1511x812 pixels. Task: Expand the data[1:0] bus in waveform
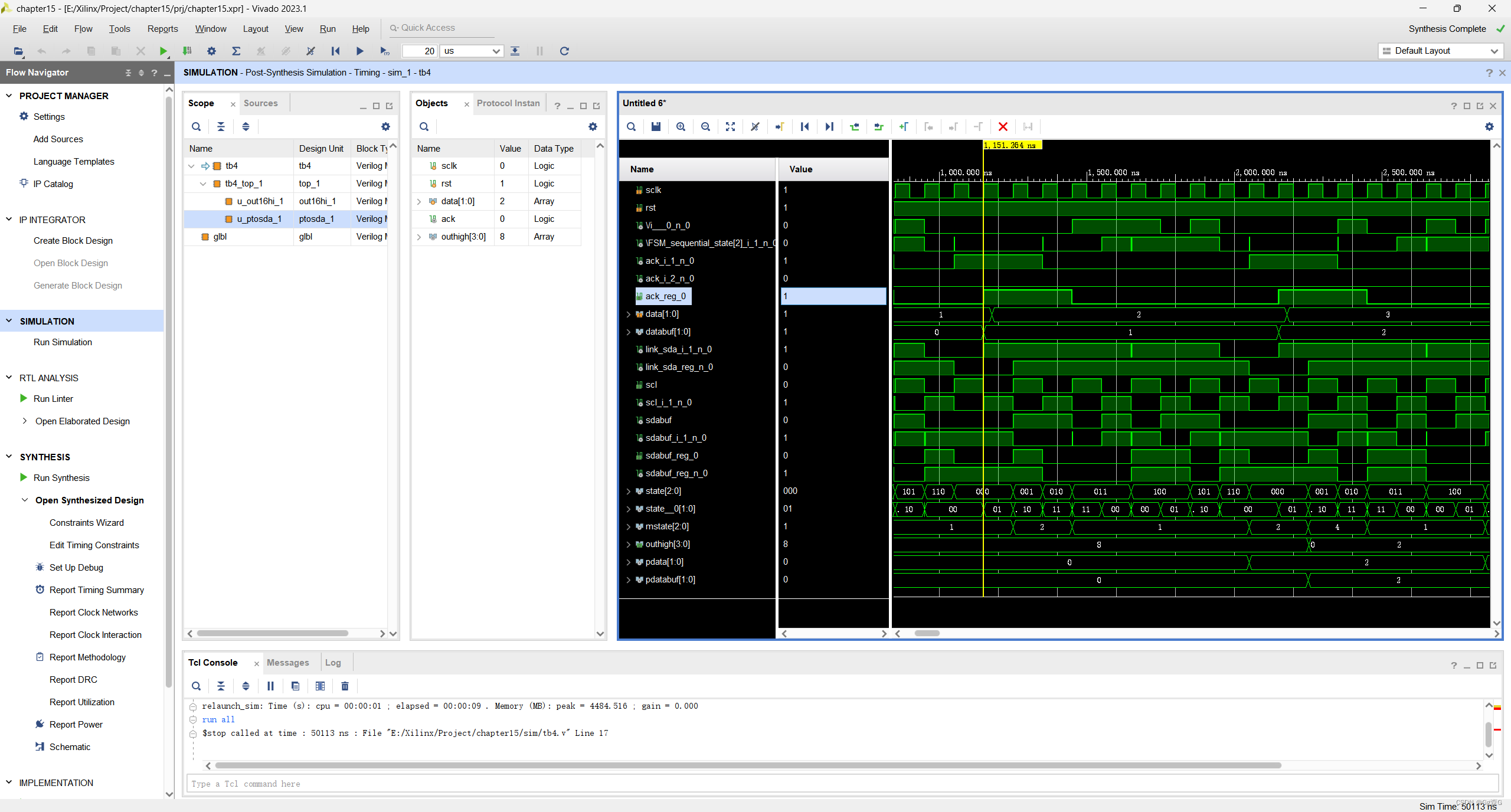click(629, 314)
